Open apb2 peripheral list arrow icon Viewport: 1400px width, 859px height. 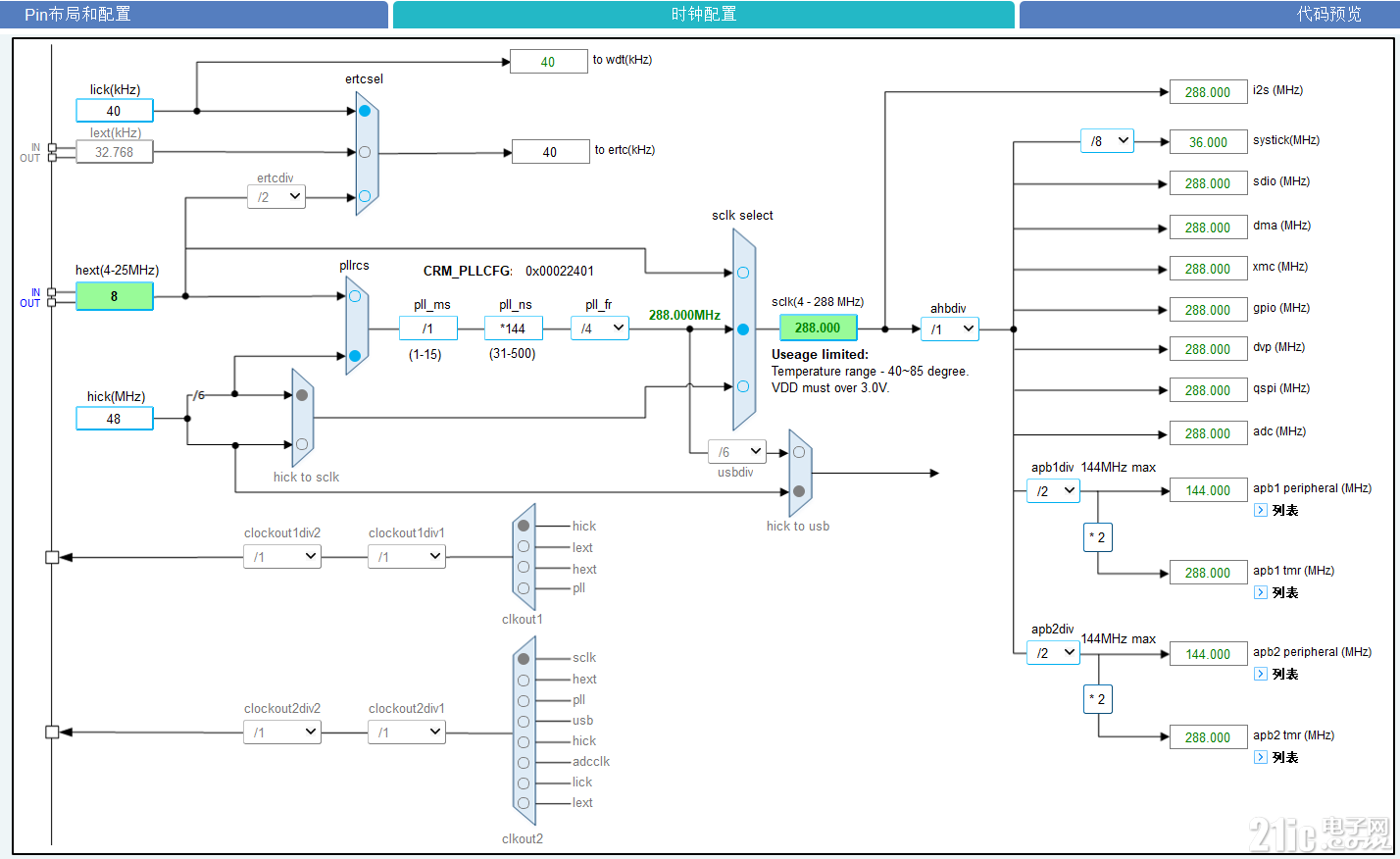click(1261, 674)
